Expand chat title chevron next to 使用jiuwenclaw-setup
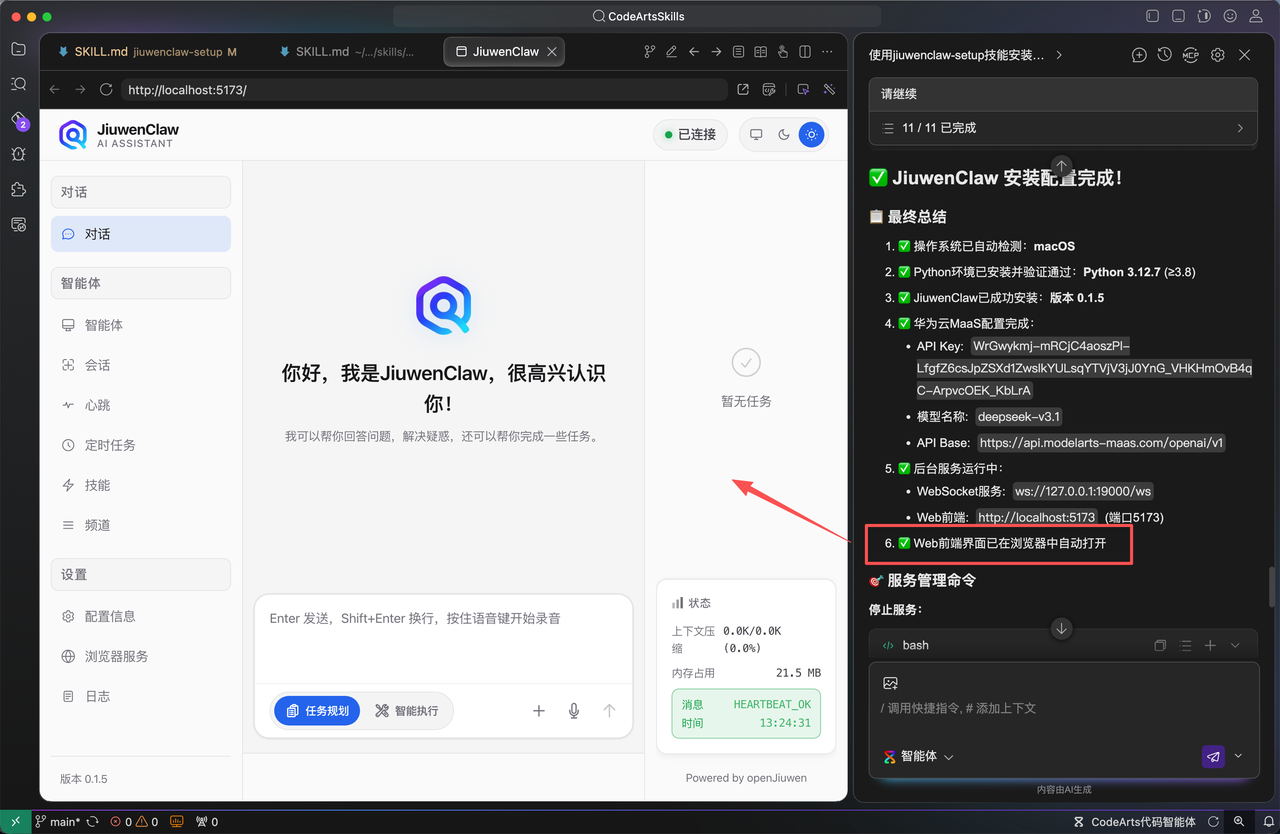This screenshot has height=834, width=1280. 1059,55
